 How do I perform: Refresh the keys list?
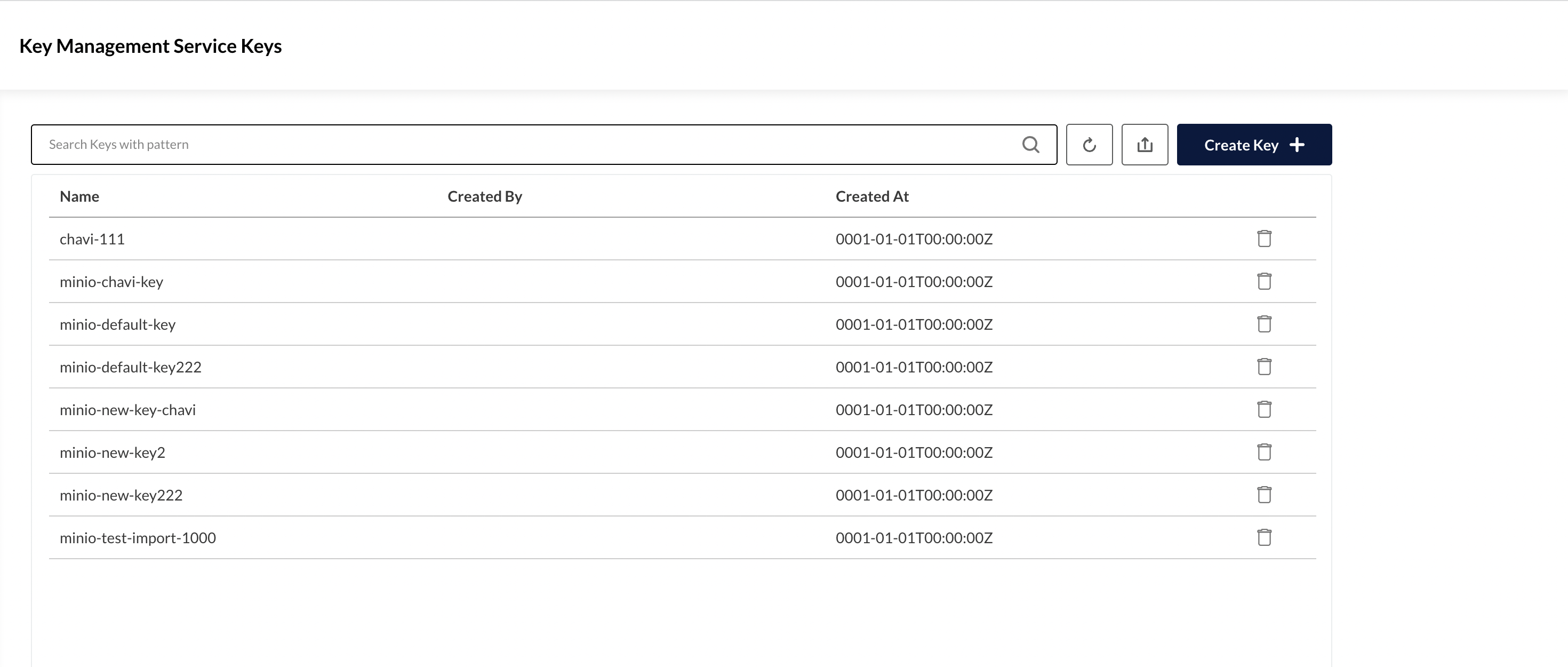(1089, 145)
